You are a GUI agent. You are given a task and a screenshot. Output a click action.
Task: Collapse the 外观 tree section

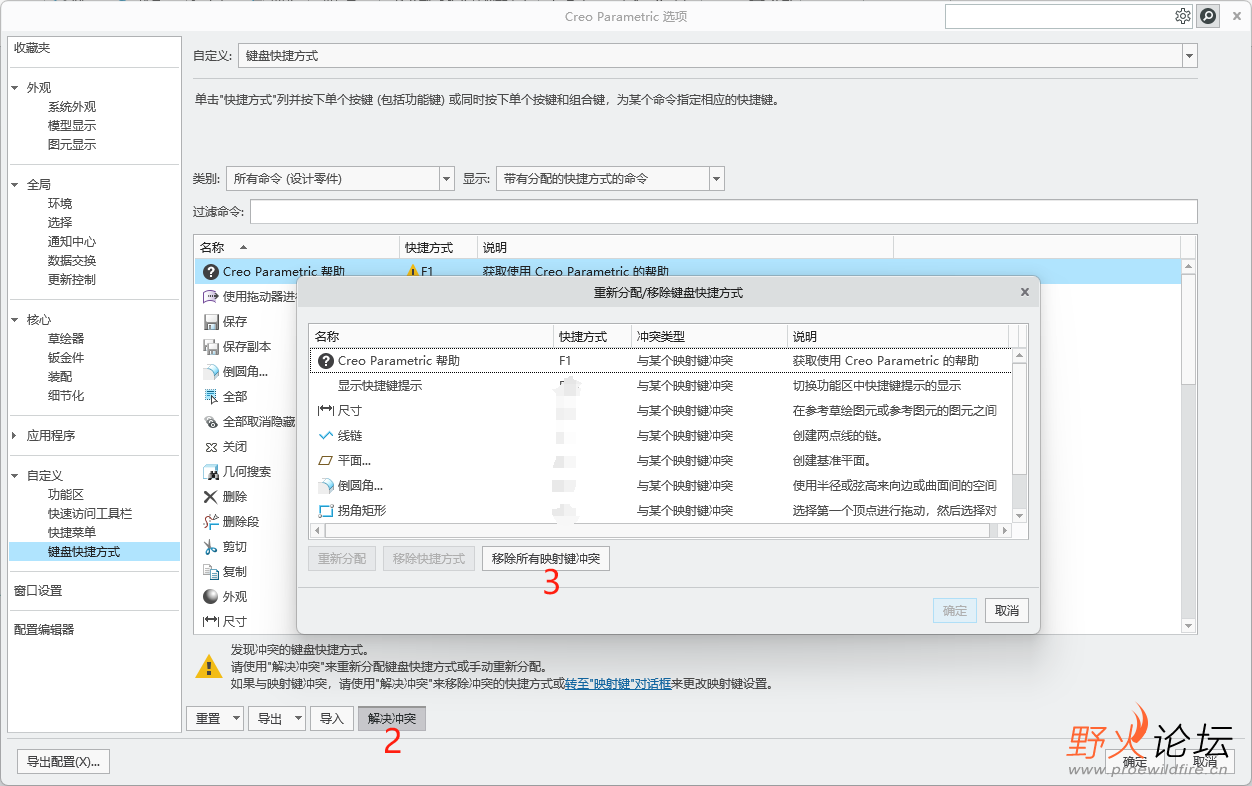[x=15, y=88]
